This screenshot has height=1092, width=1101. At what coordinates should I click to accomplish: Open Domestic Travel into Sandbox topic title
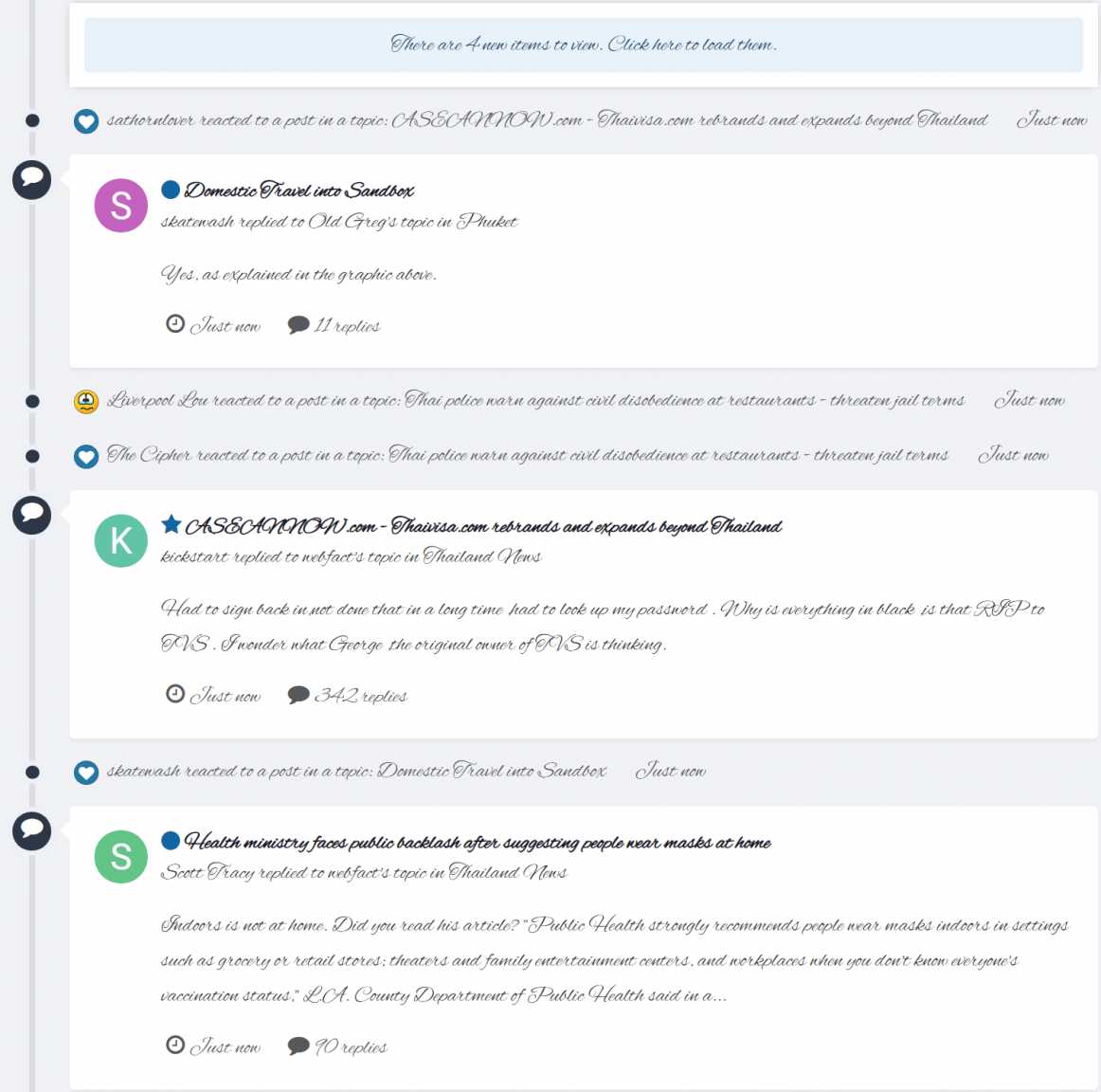coord(299,191)
